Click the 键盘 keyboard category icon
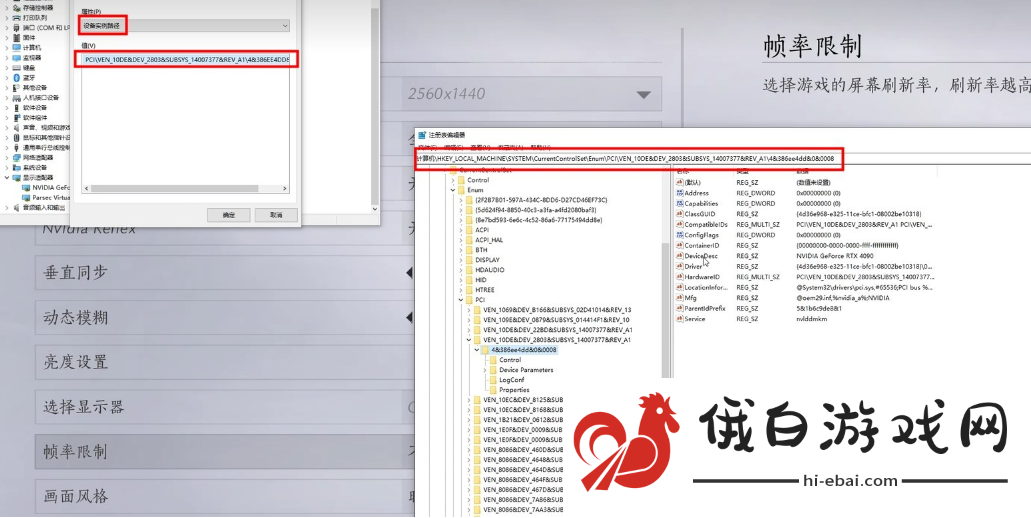 pyautogui.click(x=17, y=68)
